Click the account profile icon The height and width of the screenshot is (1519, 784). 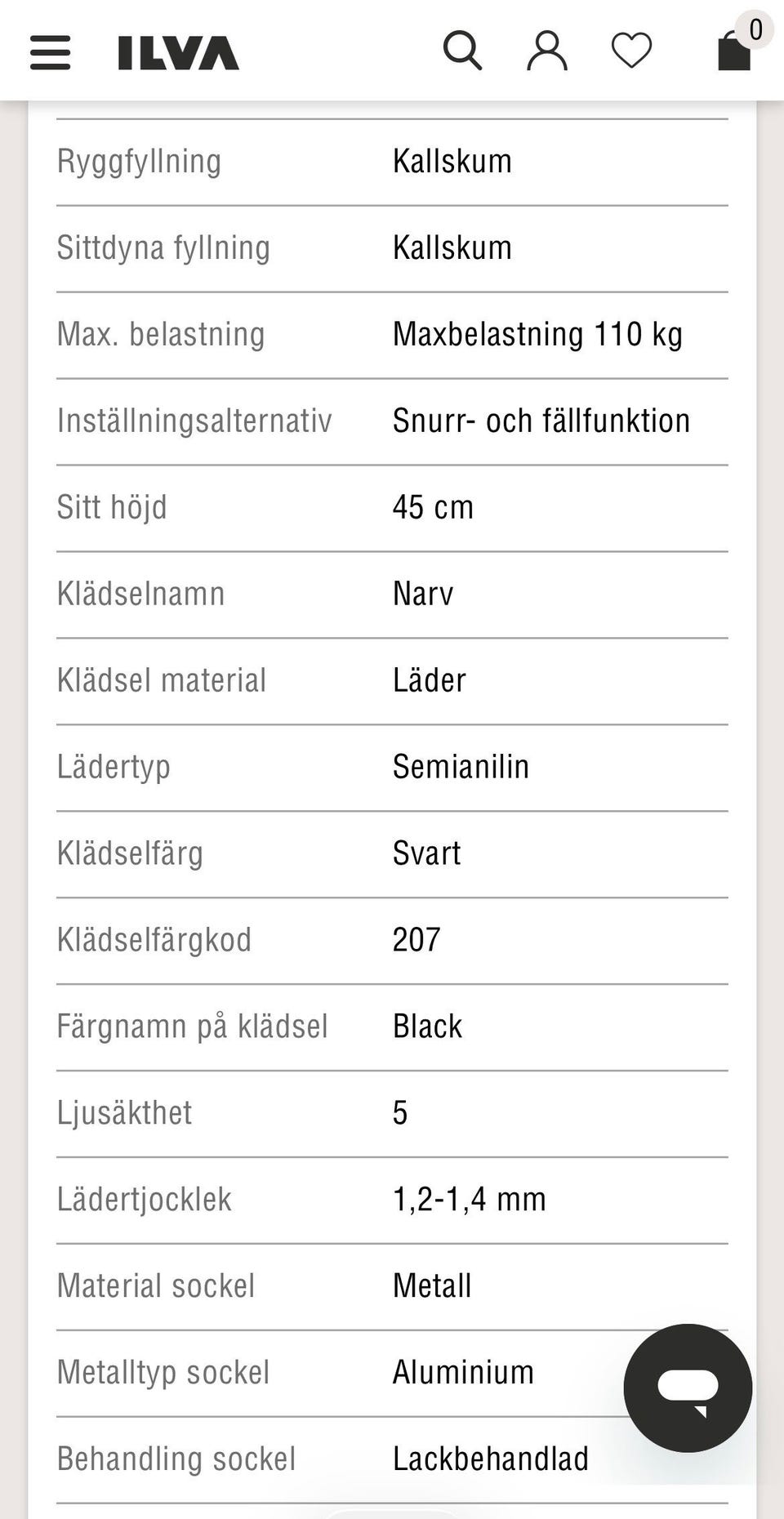(546, 51)
